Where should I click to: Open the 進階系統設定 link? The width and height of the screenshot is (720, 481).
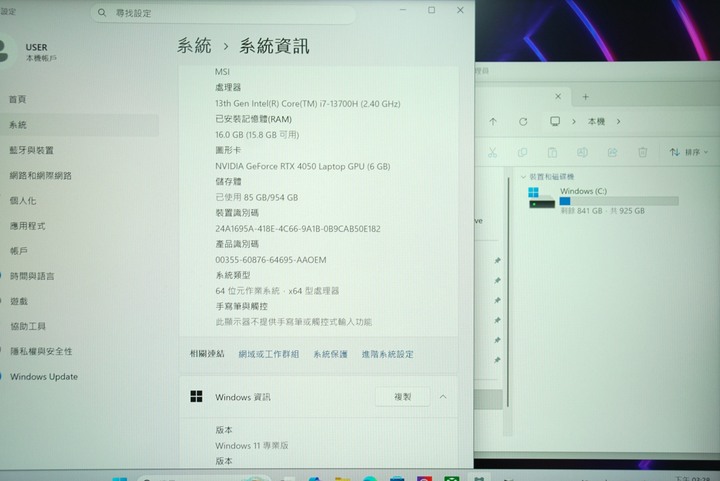click(387, 354)
